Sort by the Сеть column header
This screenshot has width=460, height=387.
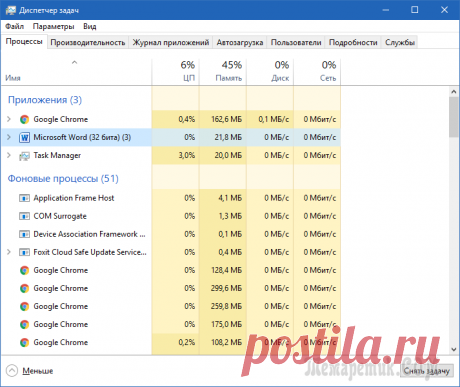click(x=317, y=71)
